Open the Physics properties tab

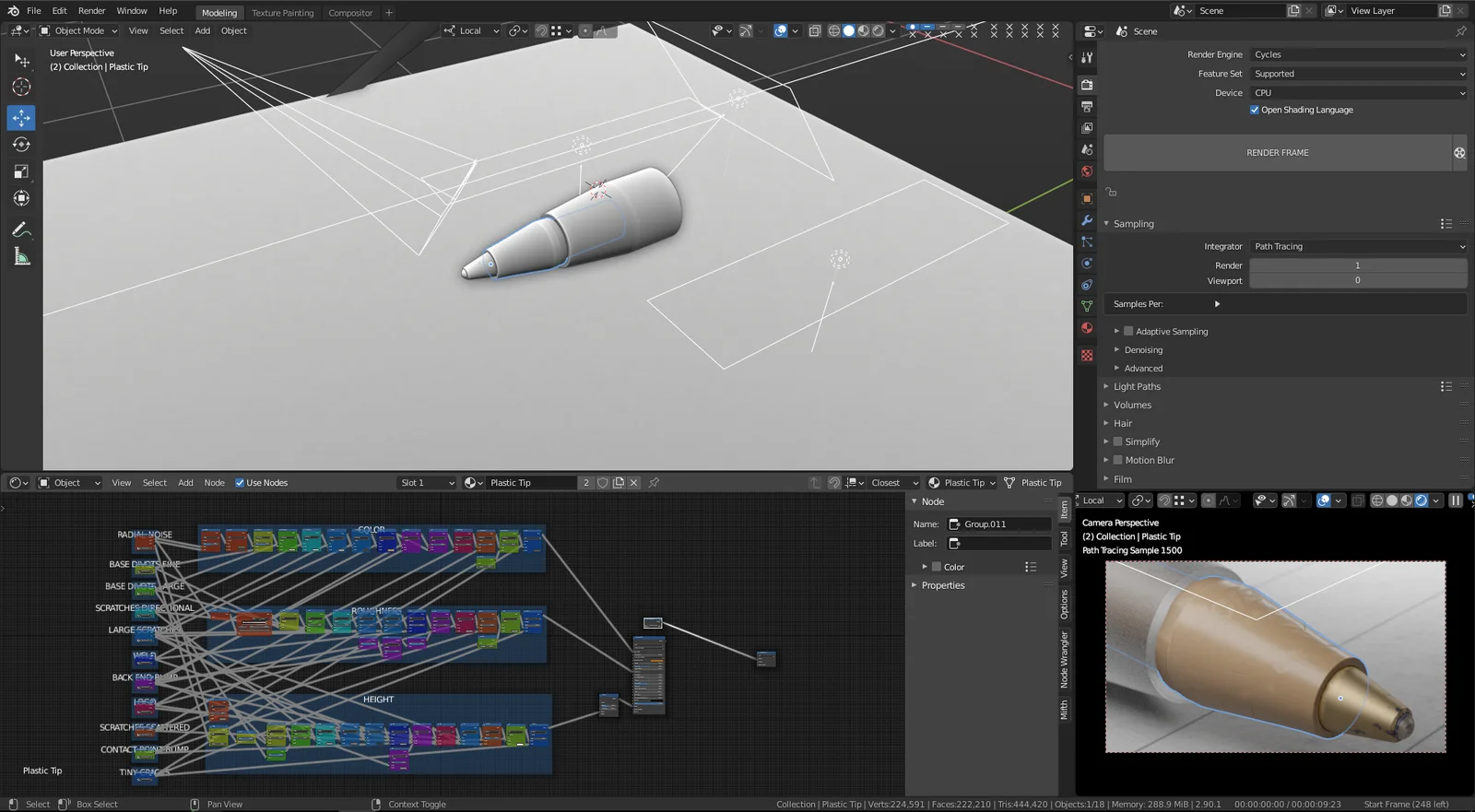(x=1087, y=264)
